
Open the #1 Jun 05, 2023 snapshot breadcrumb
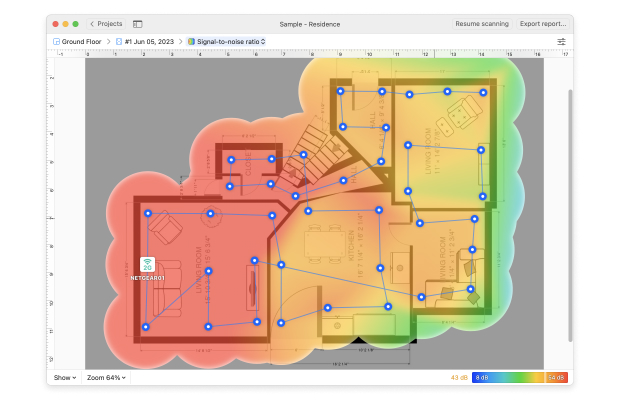149,42
